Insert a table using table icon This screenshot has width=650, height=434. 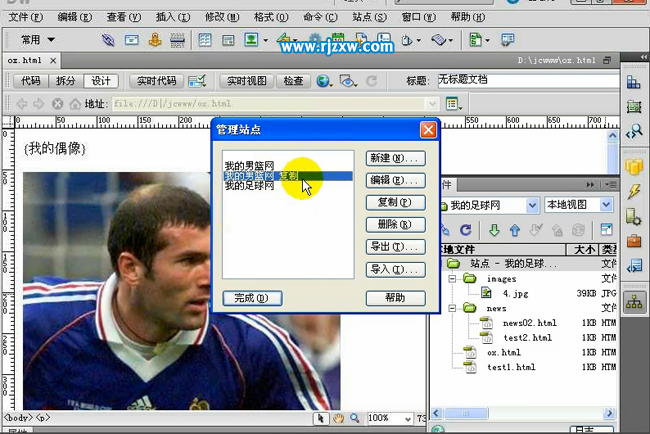[205, 40]
